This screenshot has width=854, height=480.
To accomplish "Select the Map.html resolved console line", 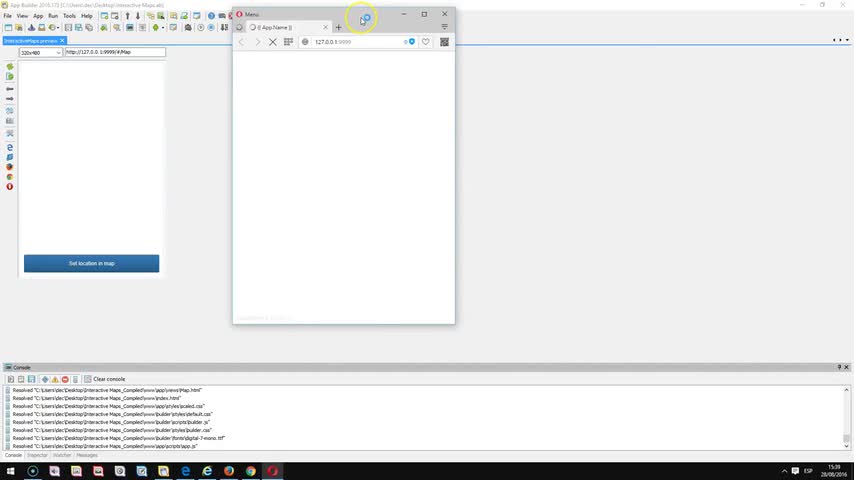I will click(x=107, y=390).
